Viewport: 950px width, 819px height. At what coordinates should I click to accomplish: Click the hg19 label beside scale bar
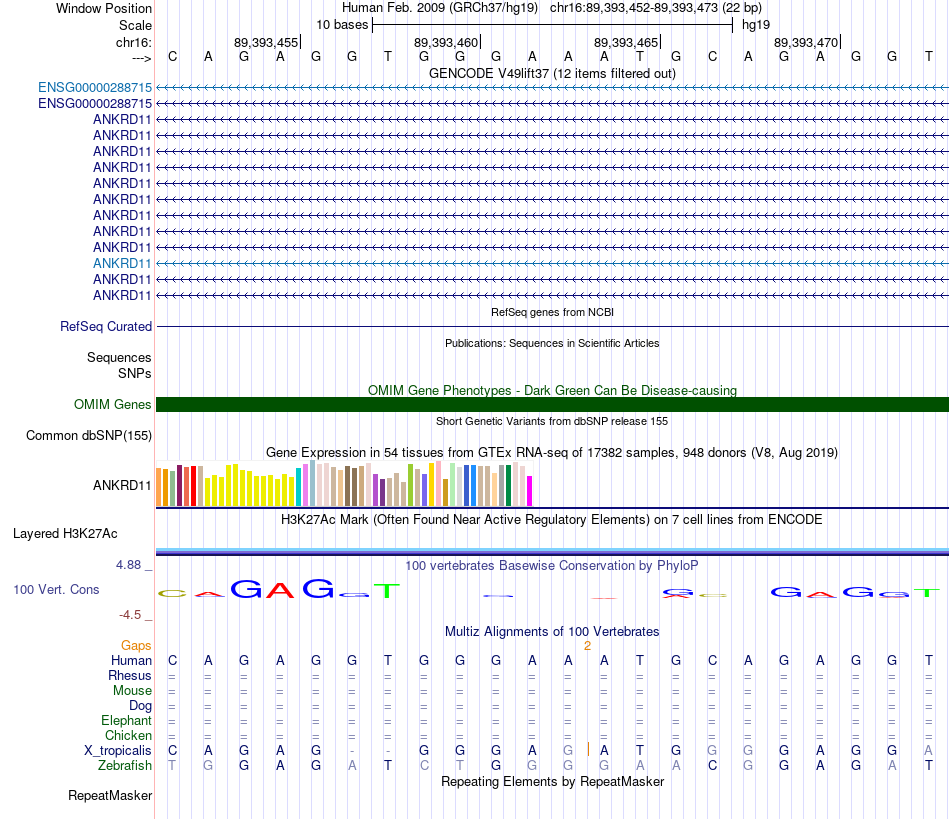tap(756, 25)
